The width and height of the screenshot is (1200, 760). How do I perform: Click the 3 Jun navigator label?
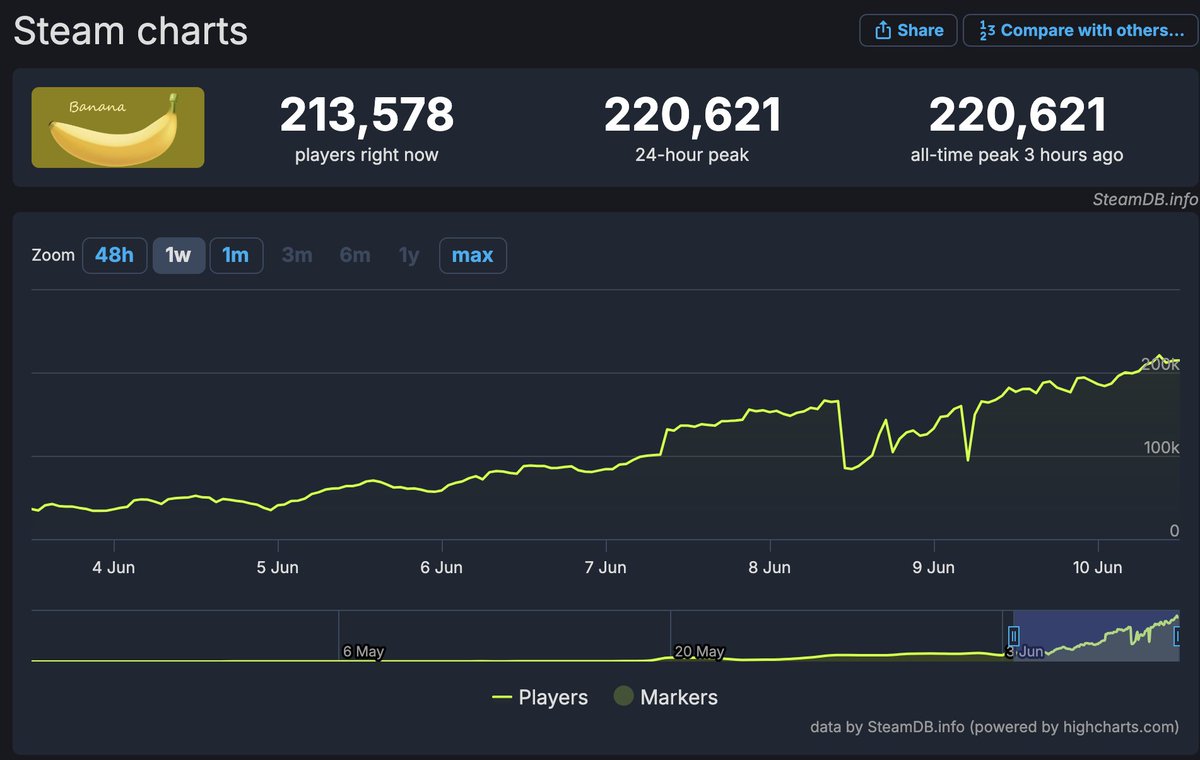click(1024, 651)
